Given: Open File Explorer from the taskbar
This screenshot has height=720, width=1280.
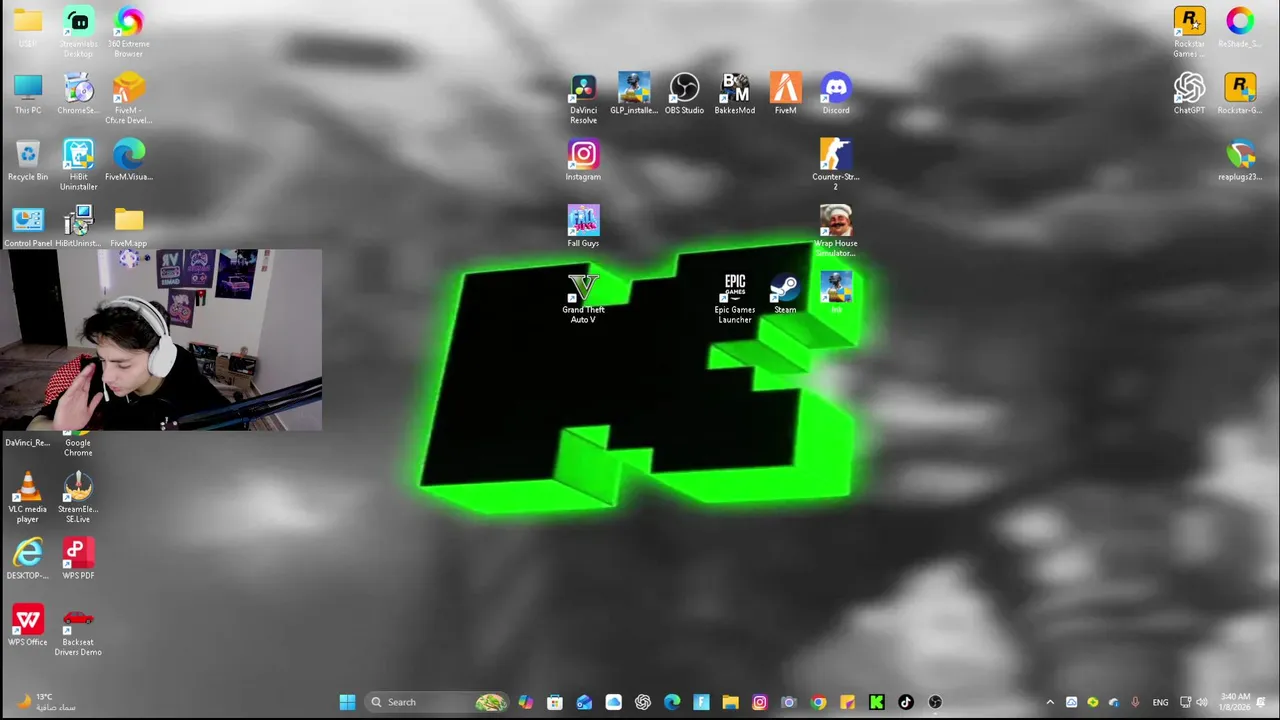Looking at the screenshot, I should pyautogui.click(x=730, y=702).
